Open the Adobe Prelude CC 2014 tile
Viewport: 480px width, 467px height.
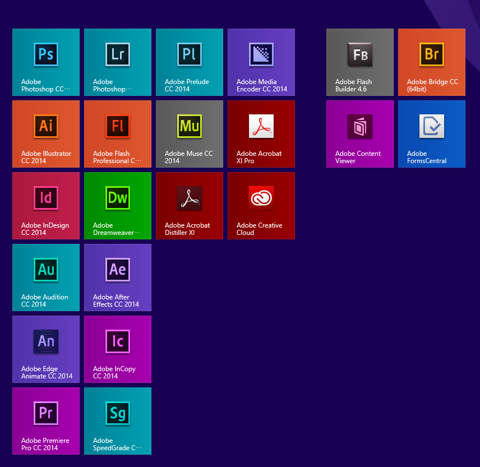tap(189, 62)
